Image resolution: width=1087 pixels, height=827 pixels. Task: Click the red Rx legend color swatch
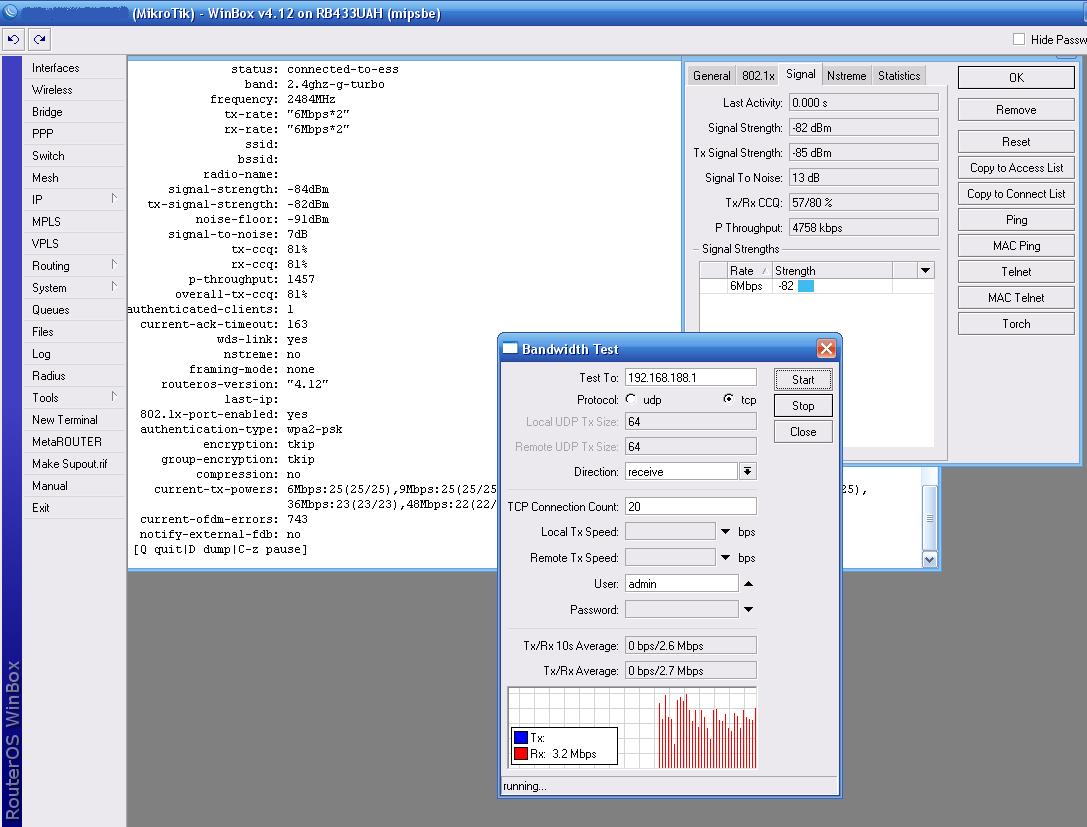tap(521, 754)
